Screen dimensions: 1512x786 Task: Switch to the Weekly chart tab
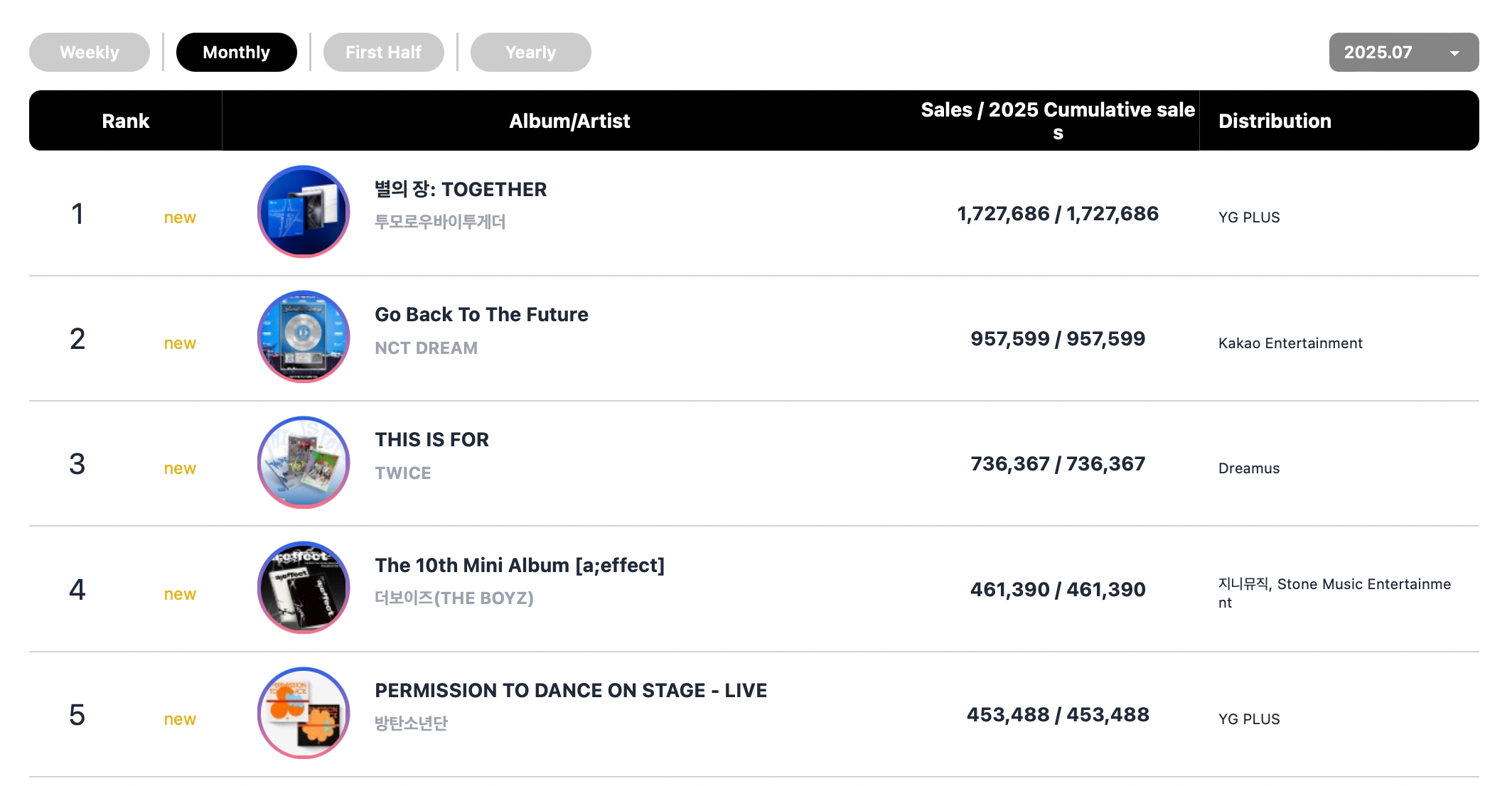[90, 52]
